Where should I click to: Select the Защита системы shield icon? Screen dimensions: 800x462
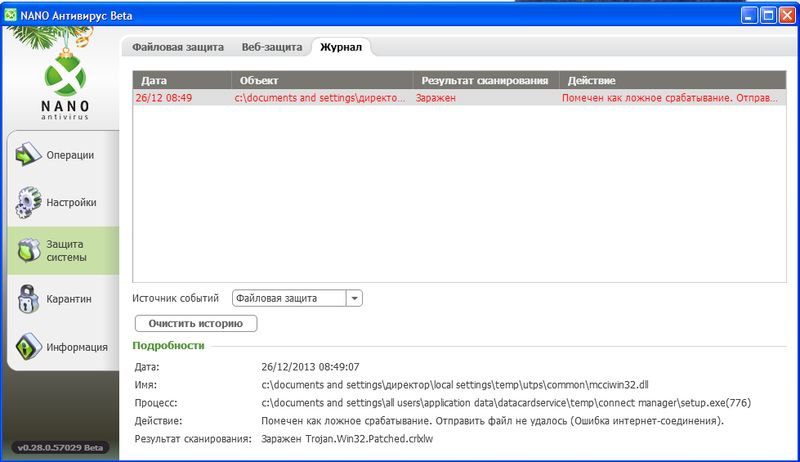pos(27,250)
